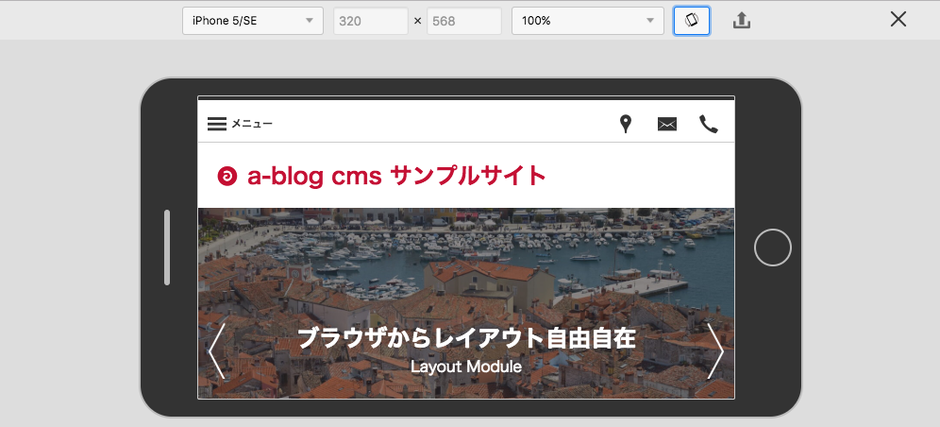Open the iPhone 5/SE device dropdown

coord(252,20)
